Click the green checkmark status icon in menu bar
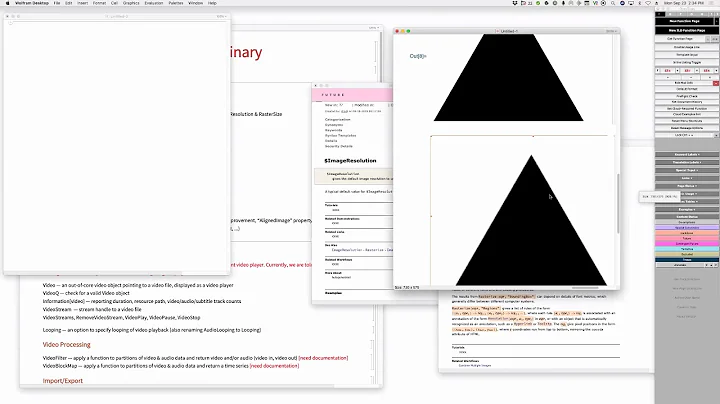This screenshot has width=720, height=404. [x=538, y=3]
